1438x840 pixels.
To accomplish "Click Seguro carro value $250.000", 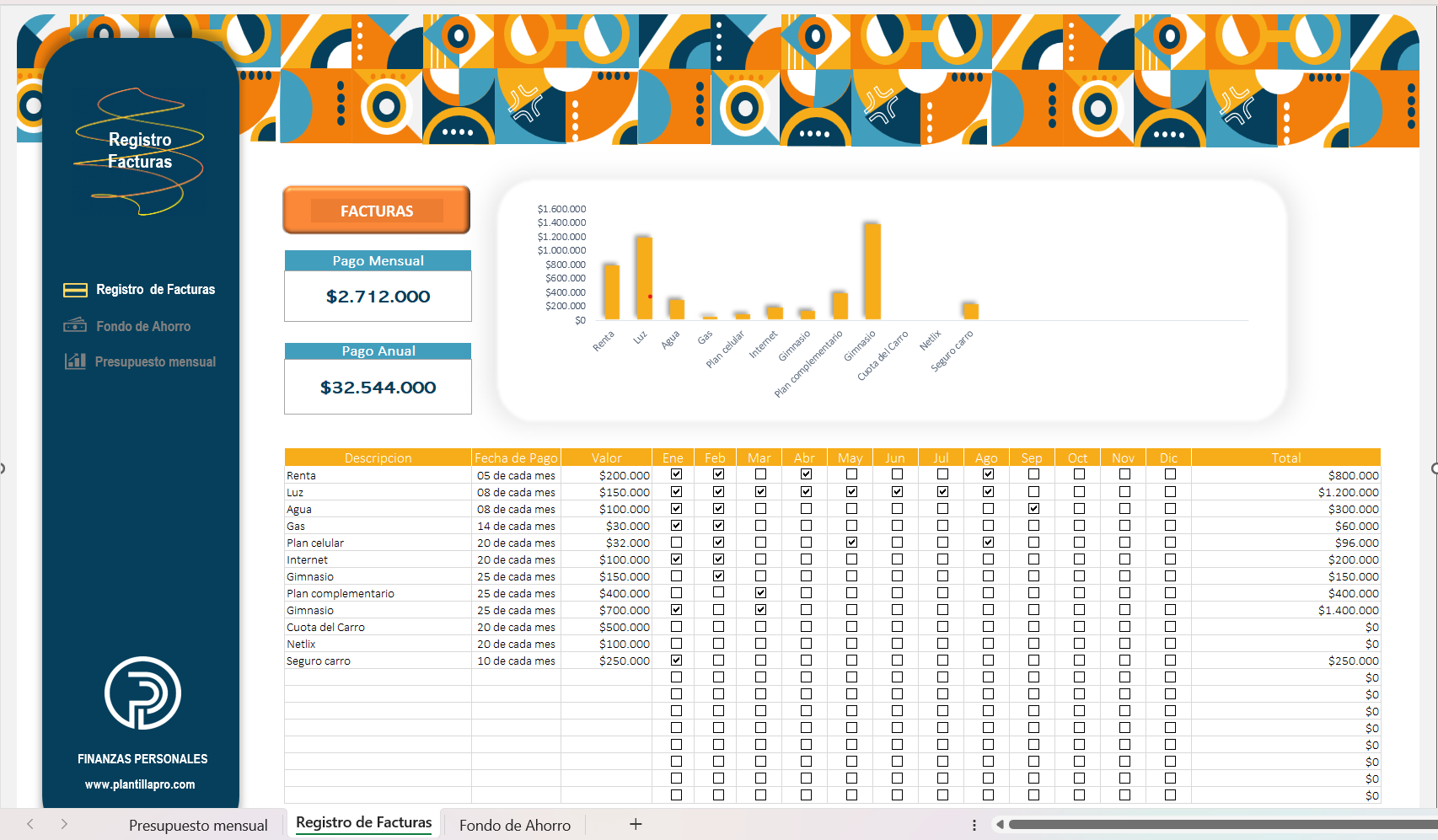I will [606, 661].
